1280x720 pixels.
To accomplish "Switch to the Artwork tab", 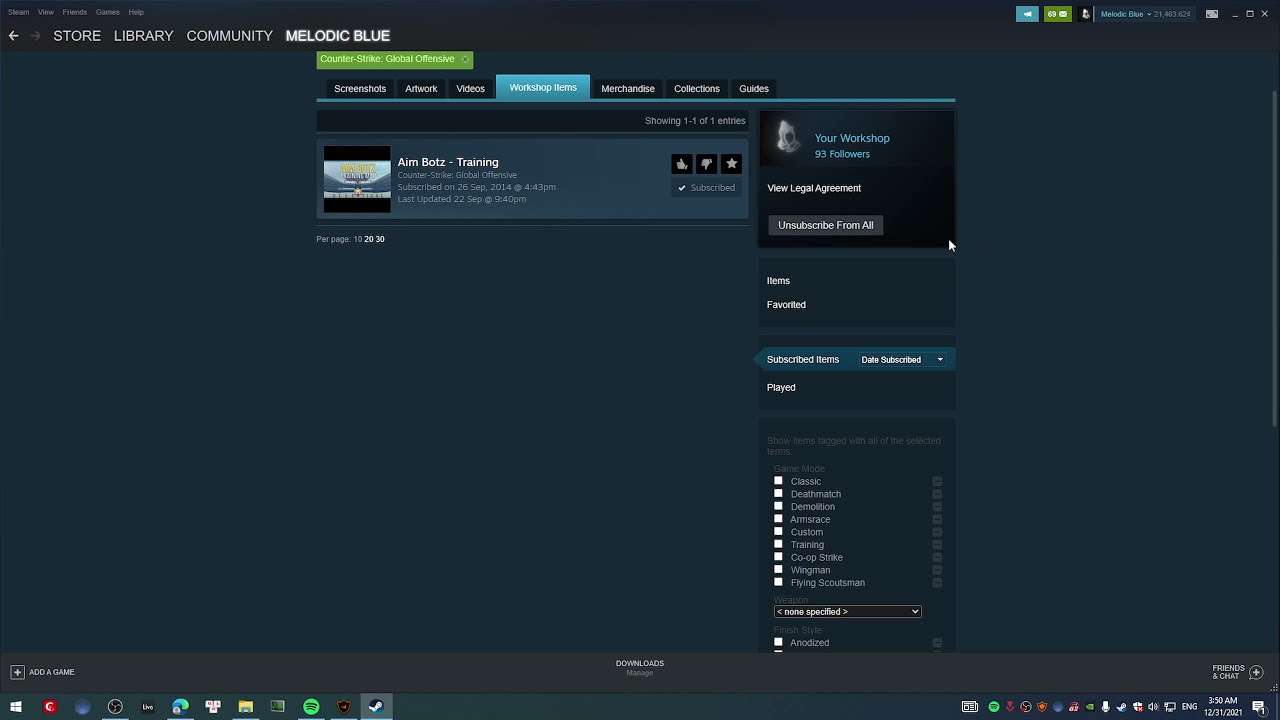I will (421, 89).
